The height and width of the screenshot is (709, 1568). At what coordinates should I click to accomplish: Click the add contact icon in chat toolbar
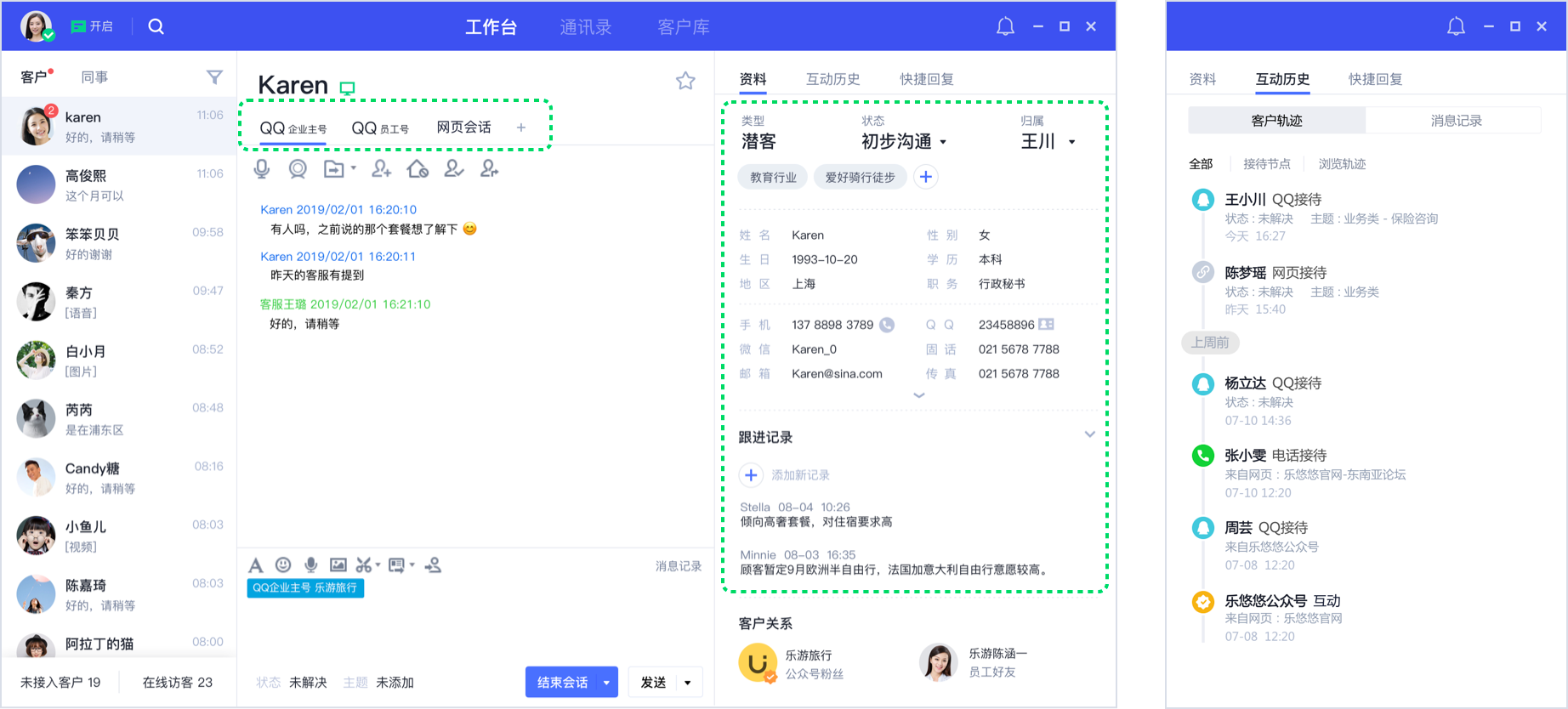click(381, 169)
